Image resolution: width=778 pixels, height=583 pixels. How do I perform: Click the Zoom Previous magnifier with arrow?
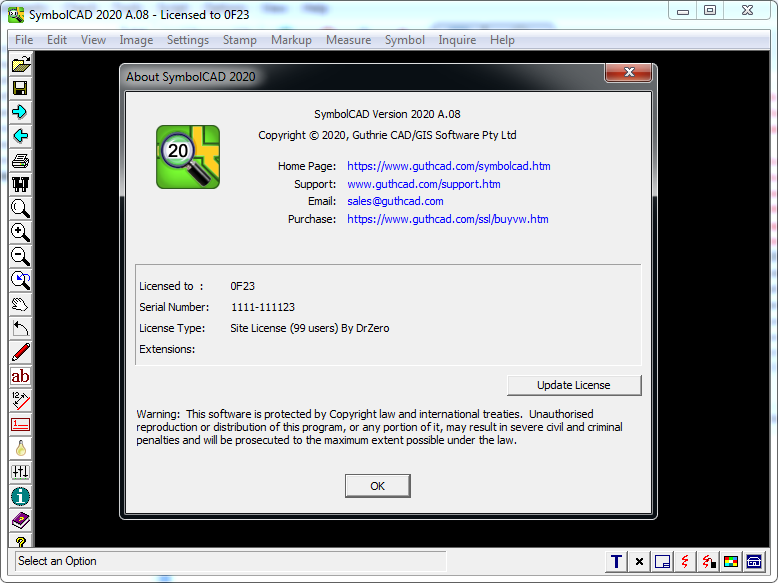(21, 280)
